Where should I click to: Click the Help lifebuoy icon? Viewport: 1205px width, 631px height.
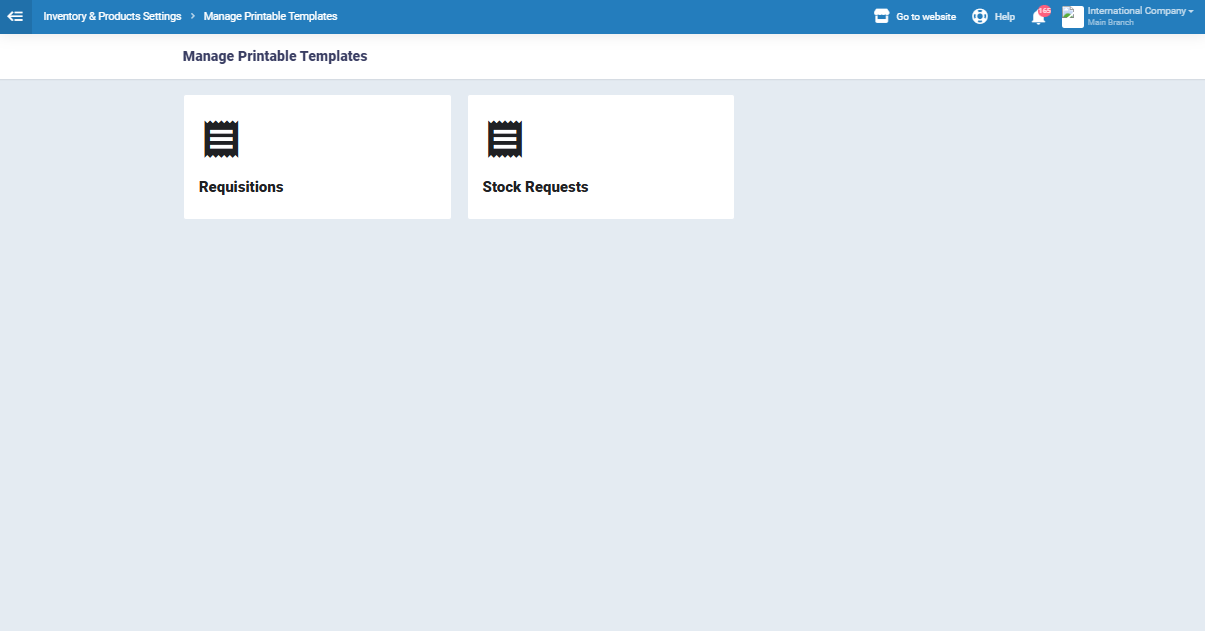pos(980,16)
